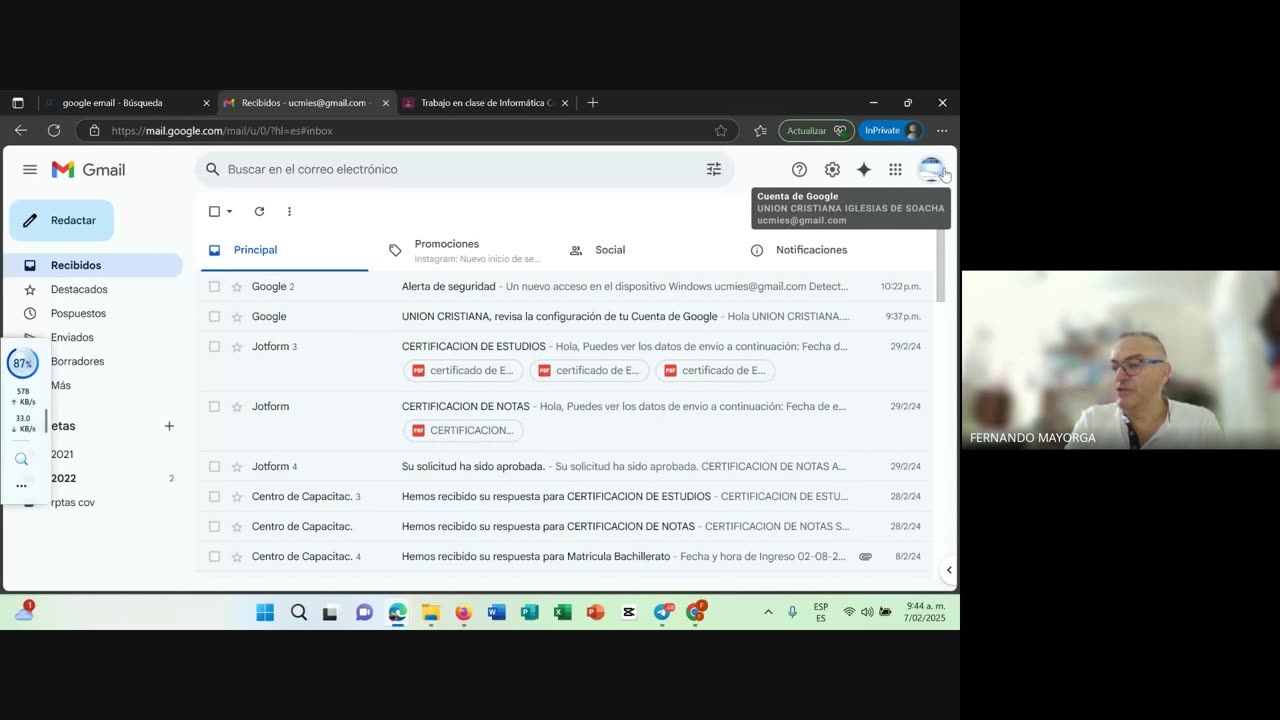Open the more options three-dot menu above inbox
This screenshot has height=720, width=1280.
289,211
